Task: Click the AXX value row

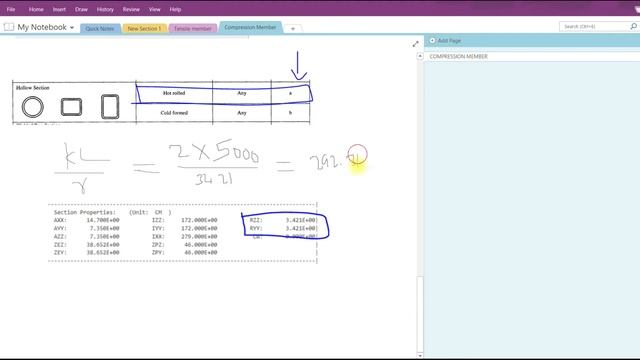Action: 87,220
